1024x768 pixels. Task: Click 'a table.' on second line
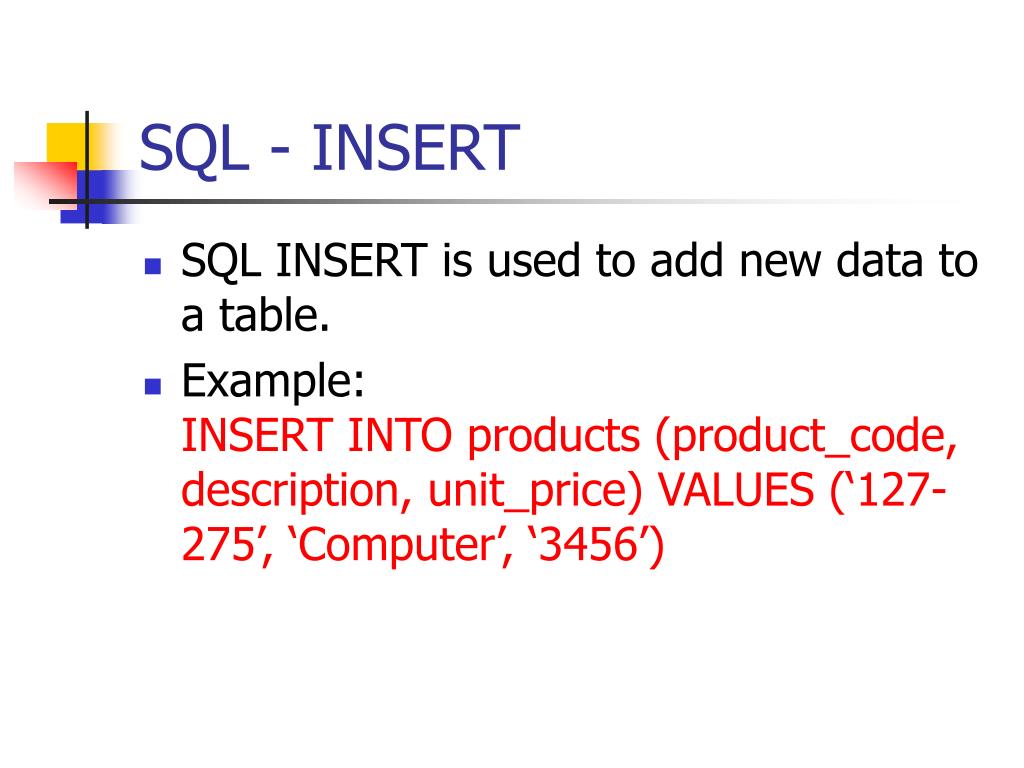pos(255,315)
